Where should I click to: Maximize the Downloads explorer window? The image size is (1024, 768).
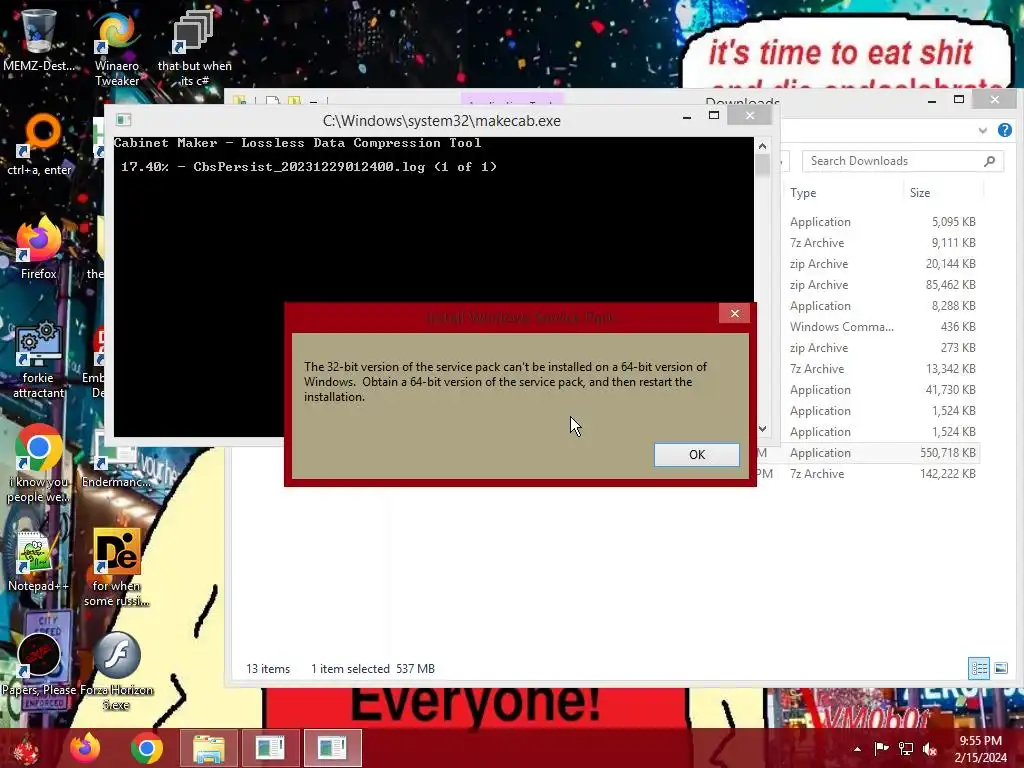[x=959, y=99]
